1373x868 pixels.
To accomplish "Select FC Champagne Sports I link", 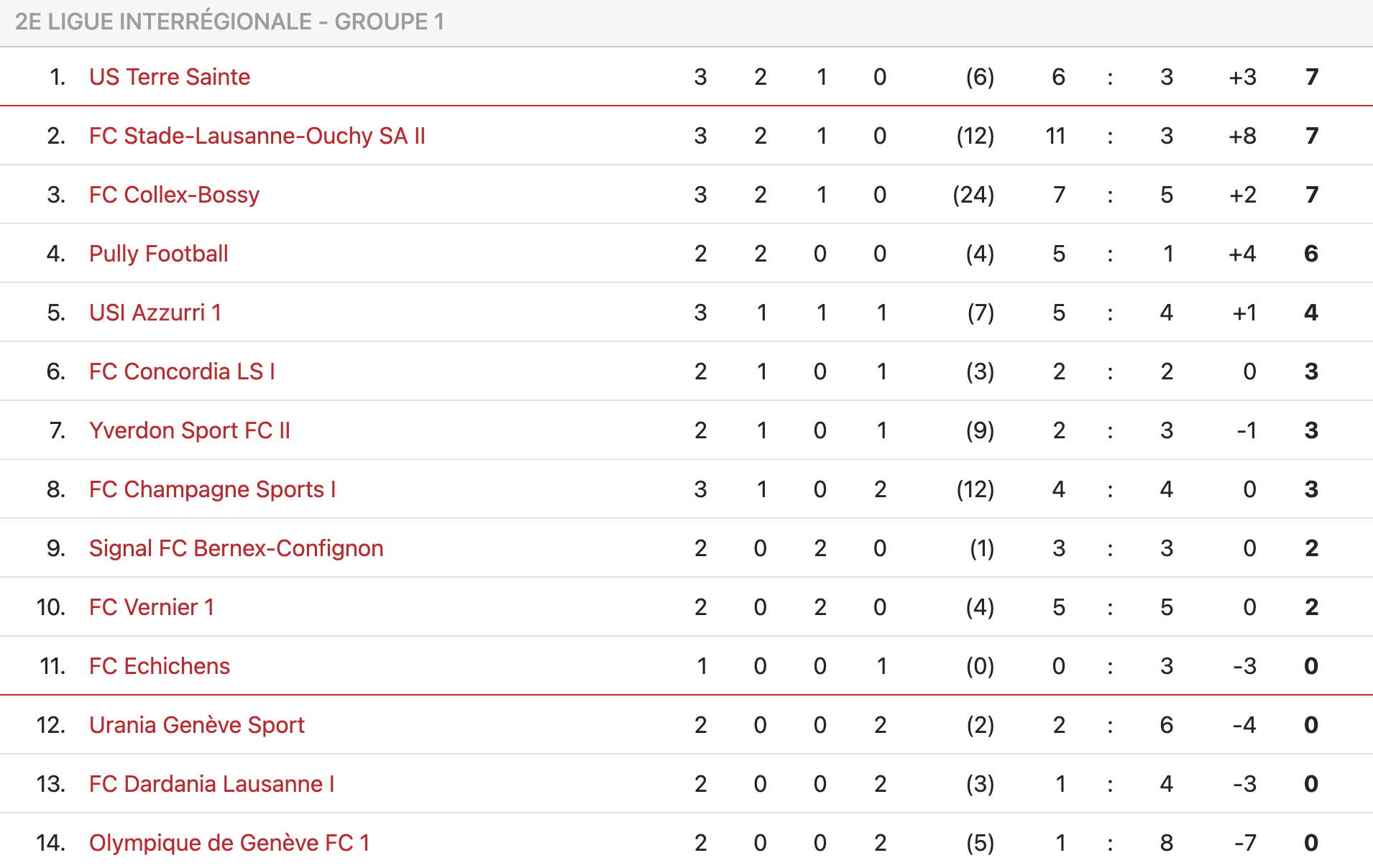I will click(213, 489).
